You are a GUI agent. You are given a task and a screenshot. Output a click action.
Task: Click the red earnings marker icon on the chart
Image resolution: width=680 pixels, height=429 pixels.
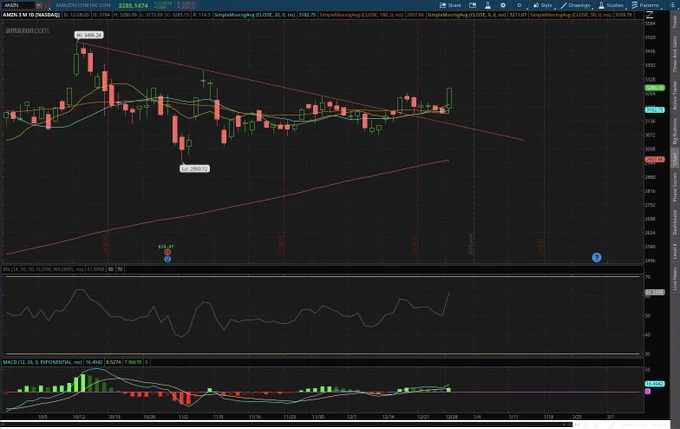(167, 252)
